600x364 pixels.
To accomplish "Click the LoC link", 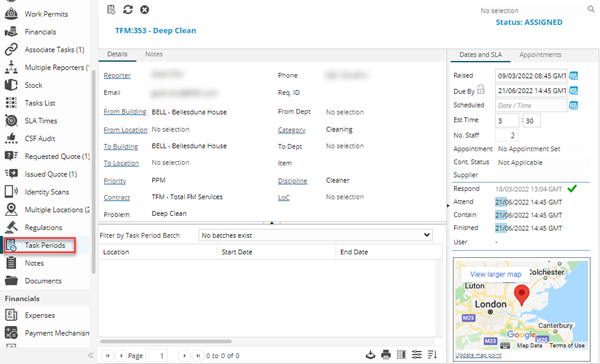I will 284,198.
